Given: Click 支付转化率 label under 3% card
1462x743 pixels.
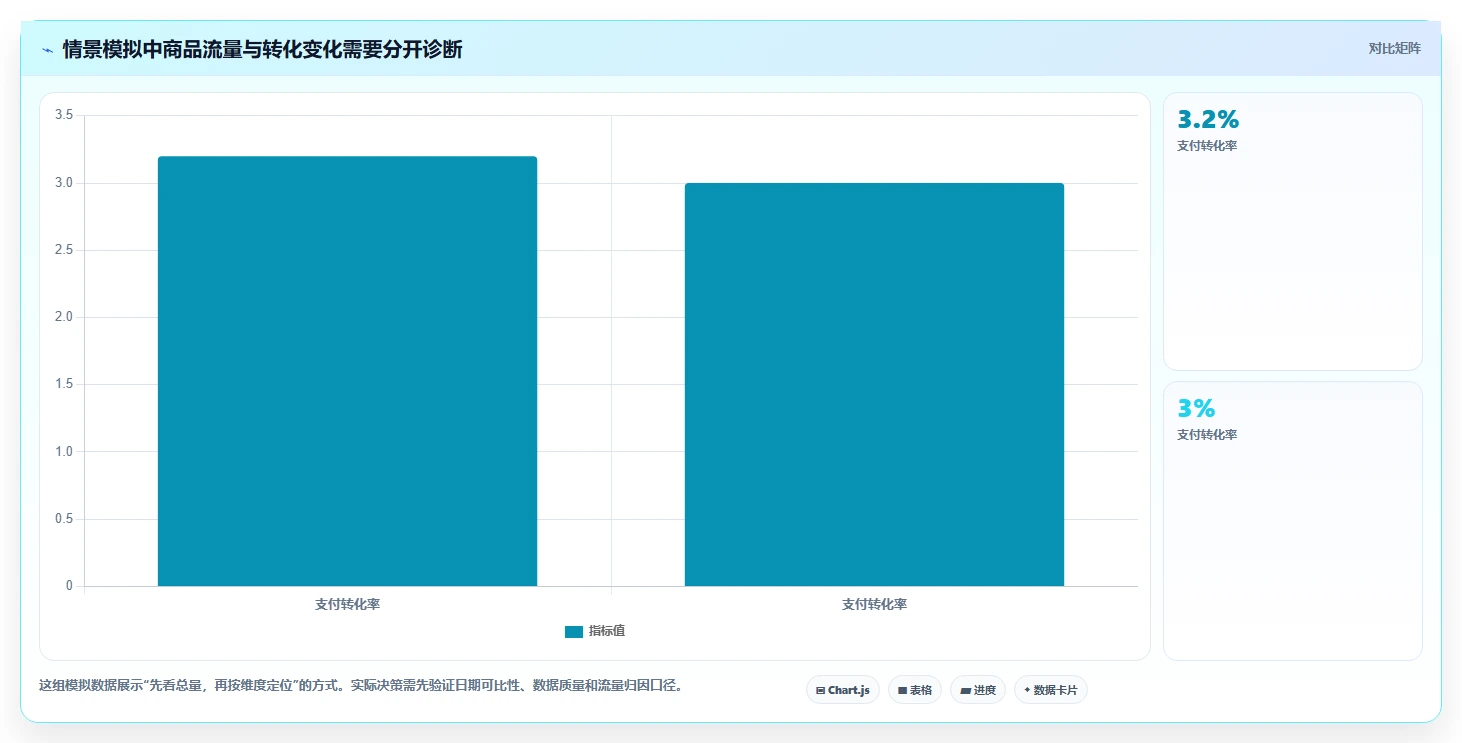Looking at the screenshot, I should pyautogui.click(x=1207, y=435).
